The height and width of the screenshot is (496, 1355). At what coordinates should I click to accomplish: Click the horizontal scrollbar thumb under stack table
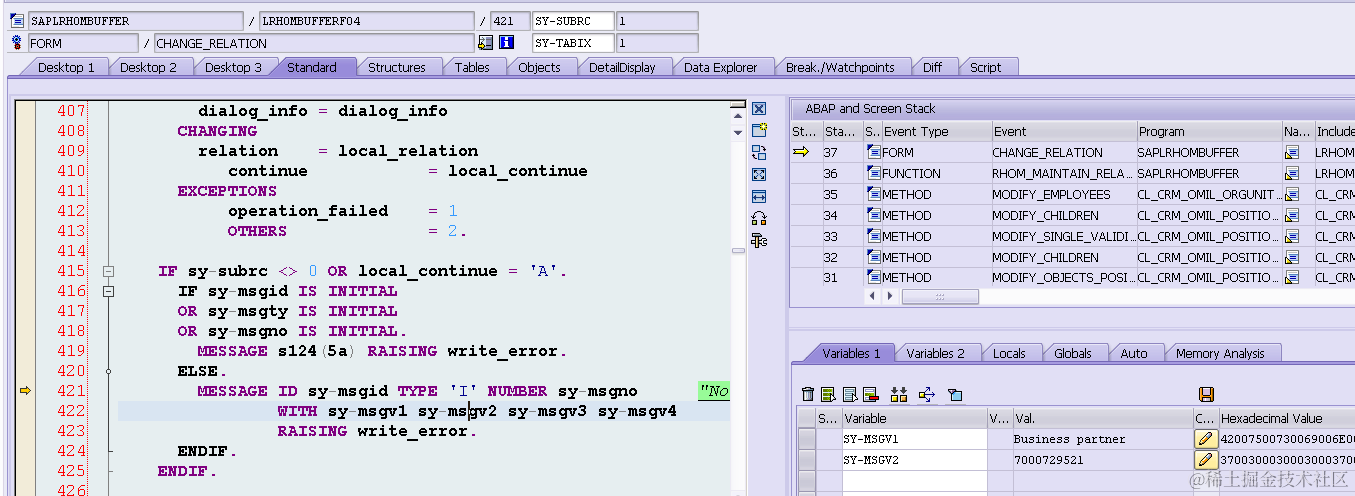tap(940, 297)
